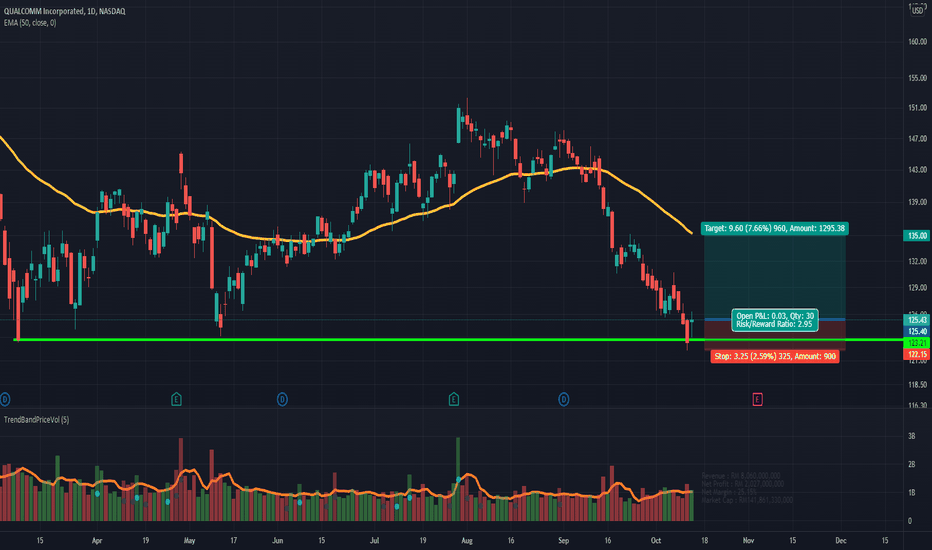Click the Apr label on time axis

[x=97, y=540]
